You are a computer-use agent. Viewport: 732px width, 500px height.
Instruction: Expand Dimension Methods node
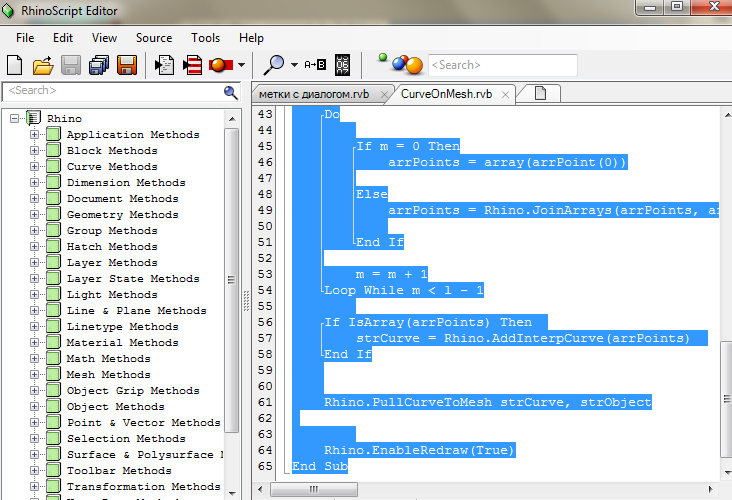[34, 183]
